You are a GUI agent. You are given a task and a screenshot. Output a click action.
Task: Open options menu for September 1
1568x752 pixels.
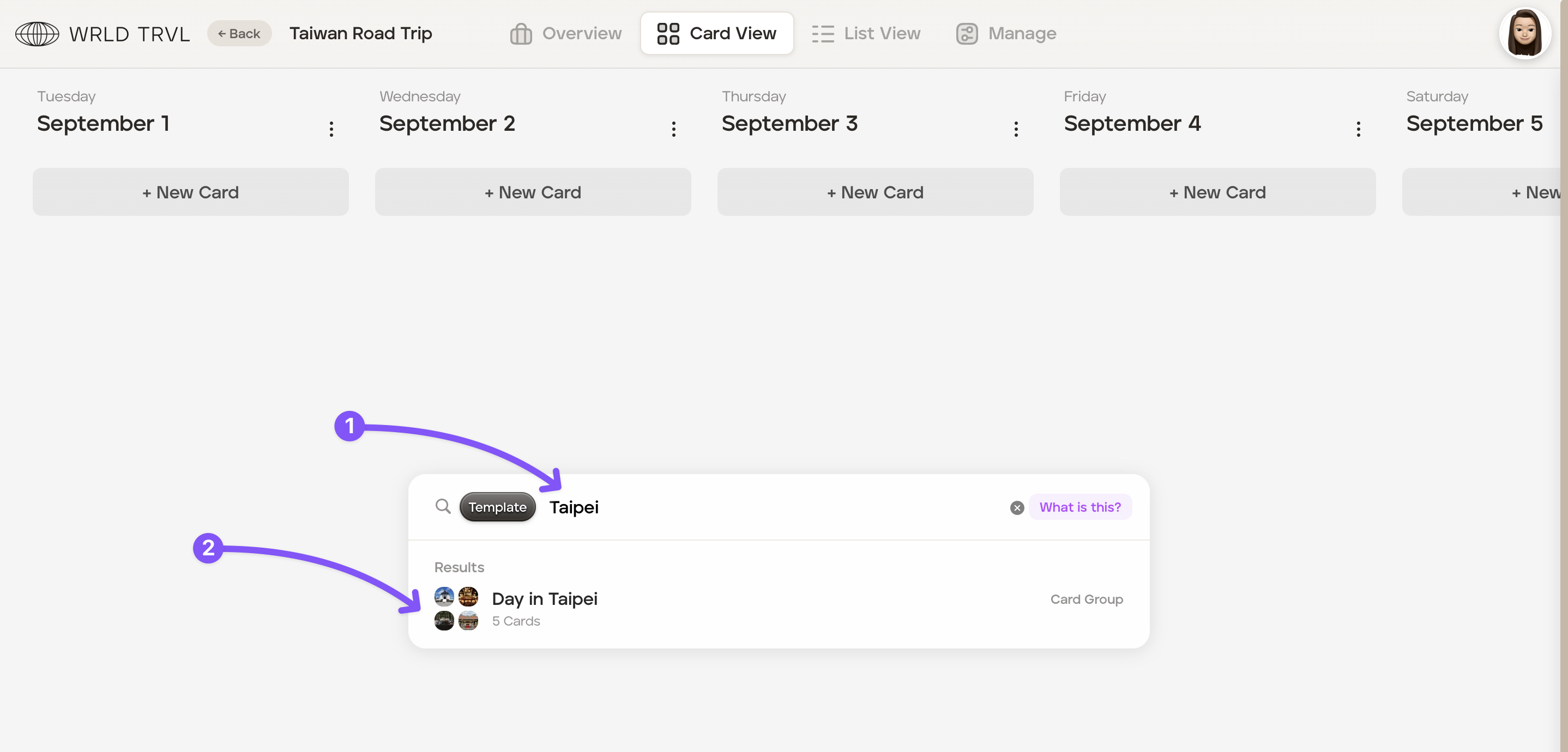(331, 129)
